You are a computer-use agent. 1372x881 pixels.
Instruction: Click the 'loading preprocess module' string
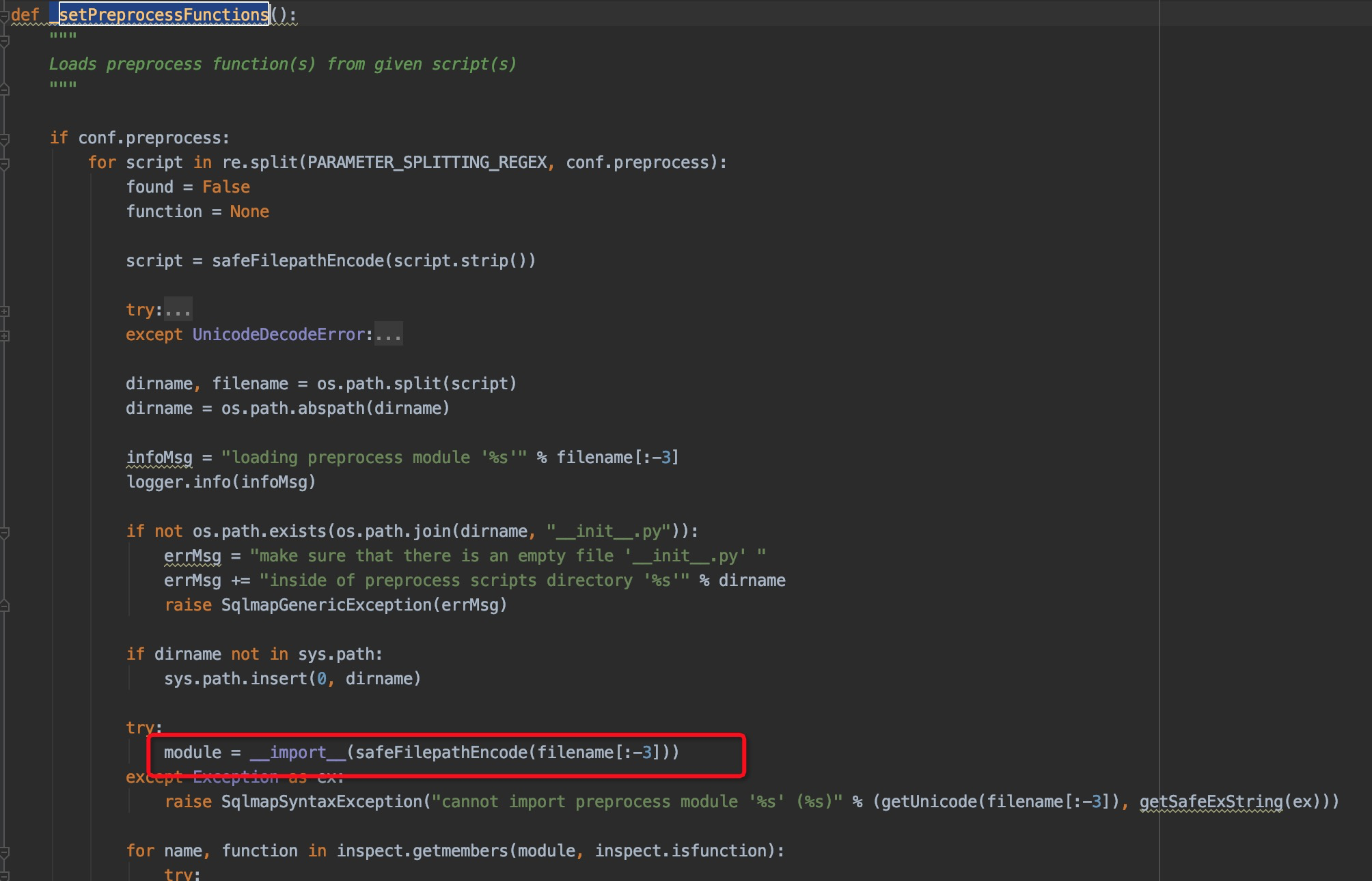(374, 458)
